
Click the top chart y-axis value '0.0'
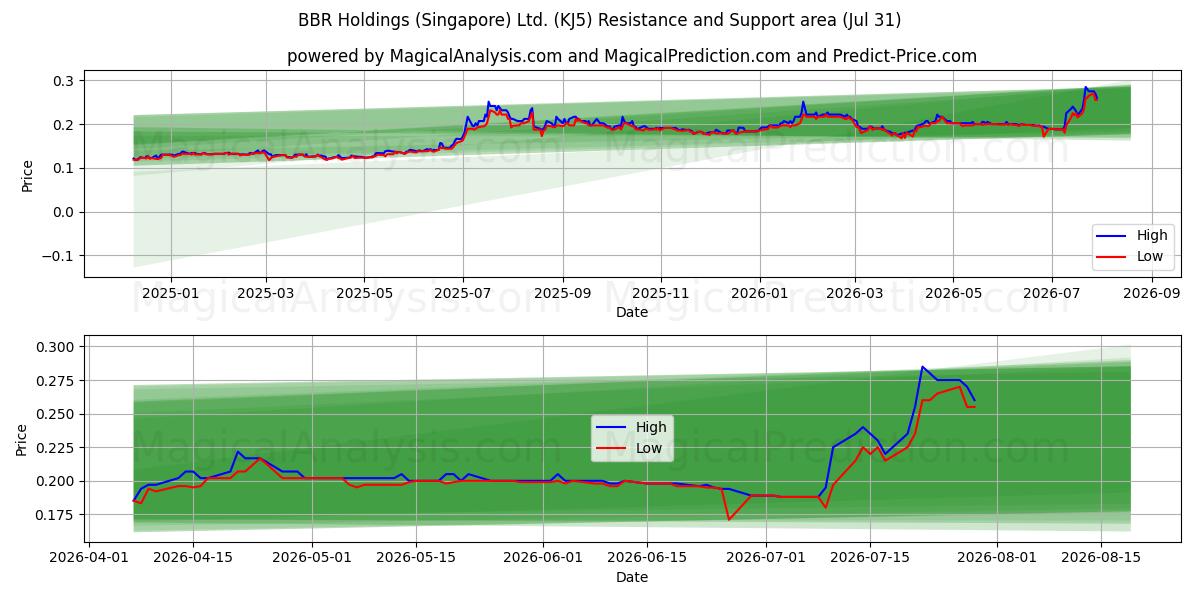(x=65, y=212)
